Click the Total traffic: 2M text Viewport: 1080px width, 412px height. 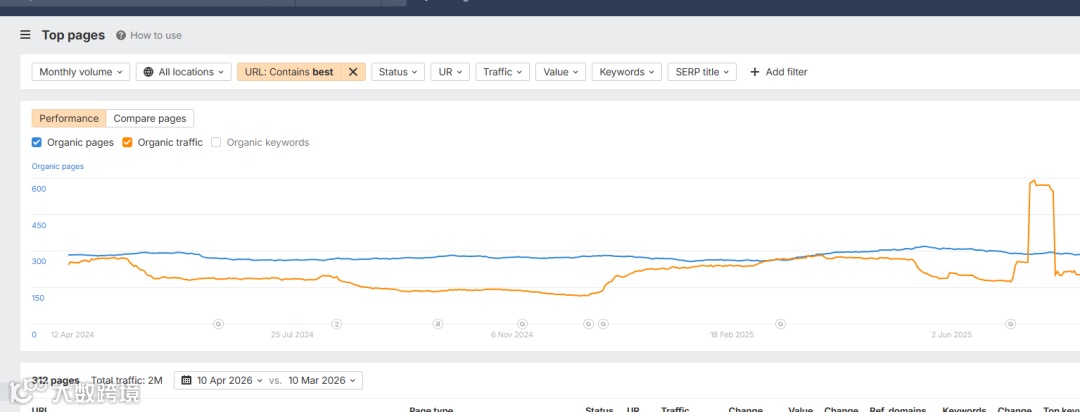[127, 380]
